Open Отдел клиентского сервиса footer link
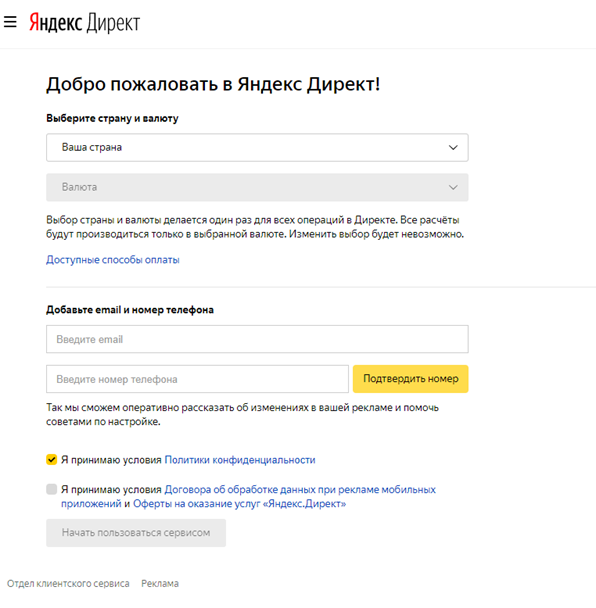This screenshot has width=596, height=608. click(68, 584)
